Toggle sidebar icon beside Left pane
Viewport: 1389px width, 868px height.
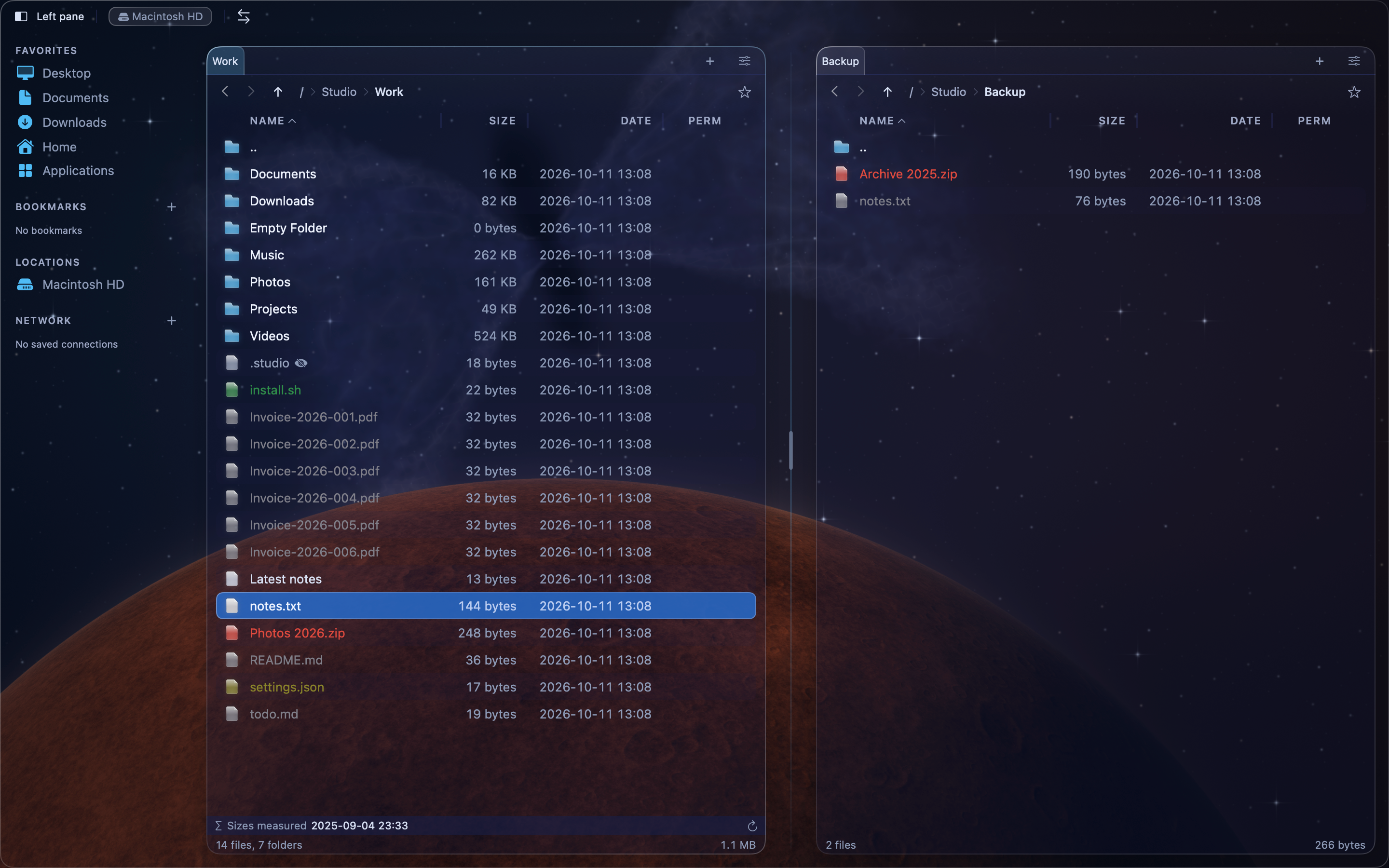point(21,16)
